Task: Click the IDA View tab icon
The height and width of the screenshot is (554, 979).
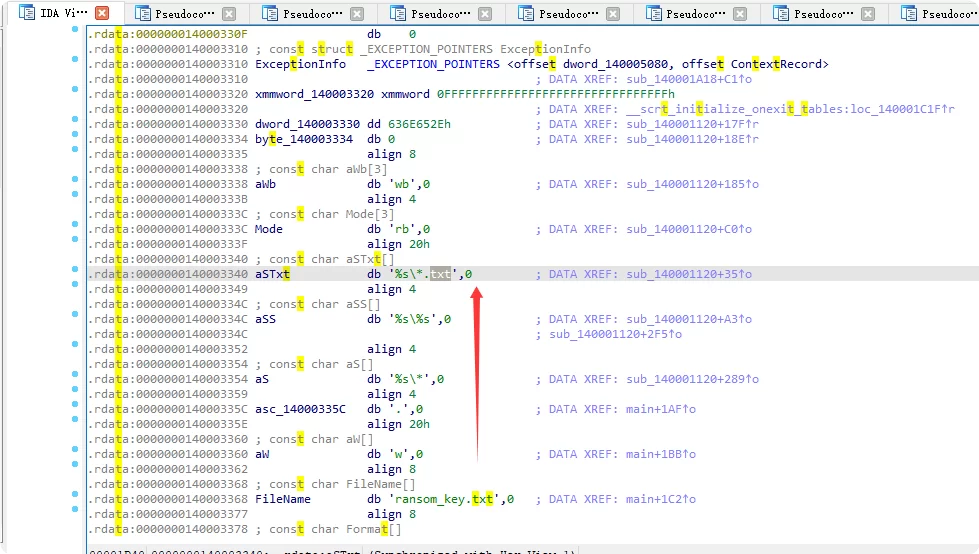Action: [18, 14]
